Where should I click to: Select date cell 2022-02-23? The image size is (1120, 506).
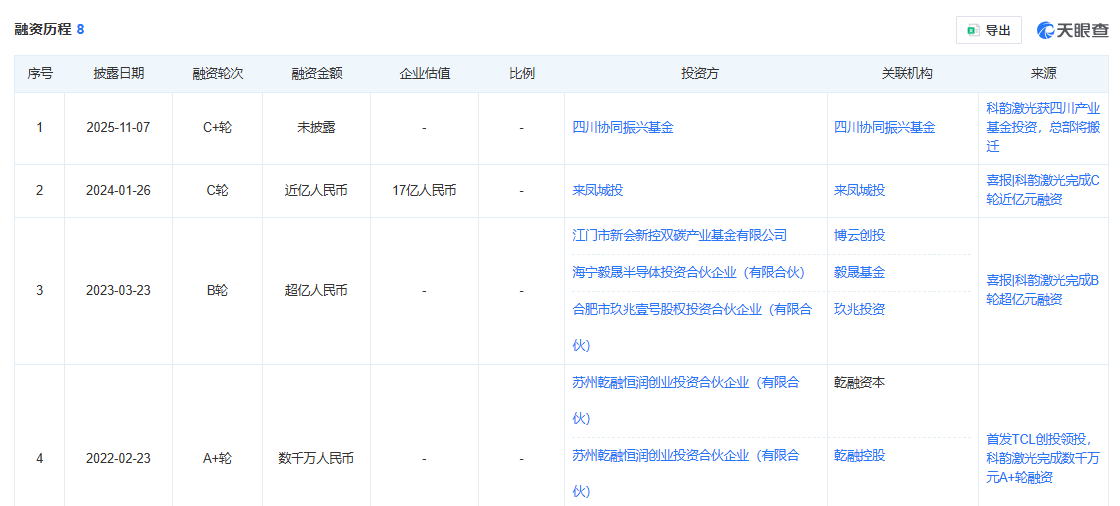point(119,459)
